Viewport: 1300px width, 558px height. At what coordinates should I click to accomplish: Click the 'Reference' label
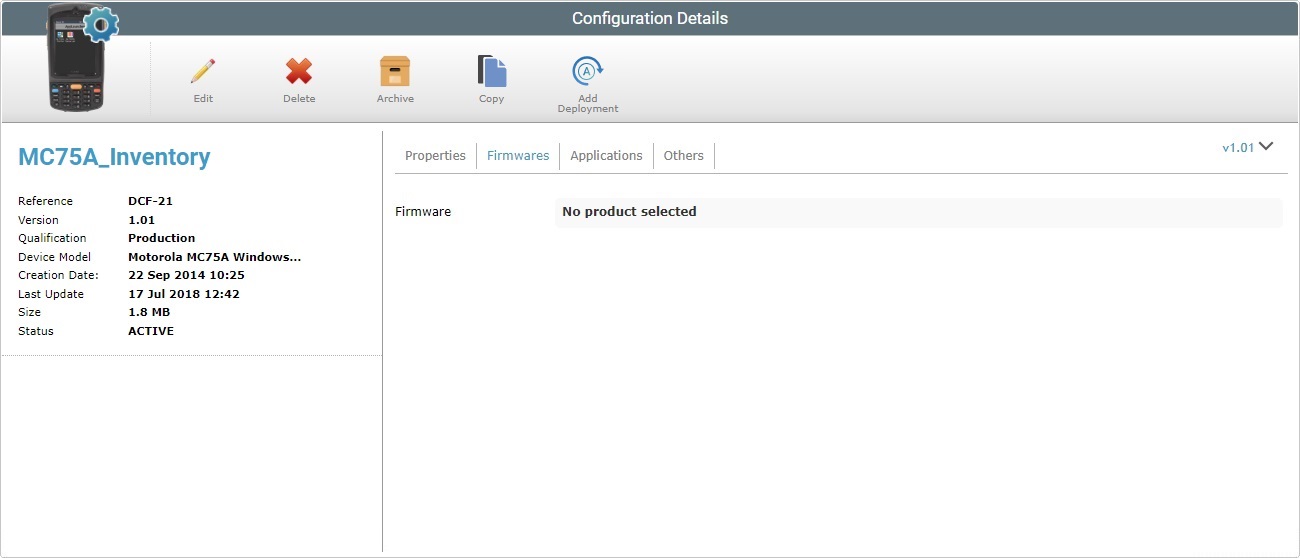coord(45,201)
